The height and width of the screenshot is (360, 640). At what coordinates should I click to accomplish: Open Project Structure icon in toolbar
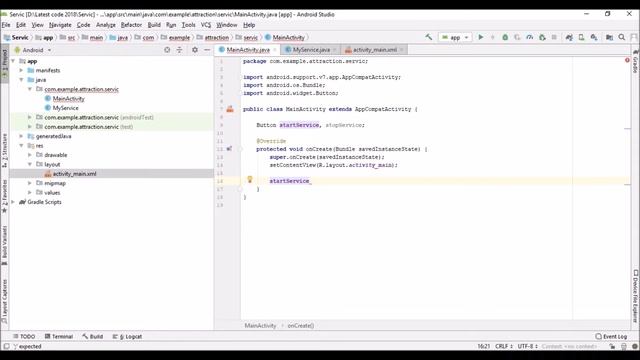click(609, 37)
